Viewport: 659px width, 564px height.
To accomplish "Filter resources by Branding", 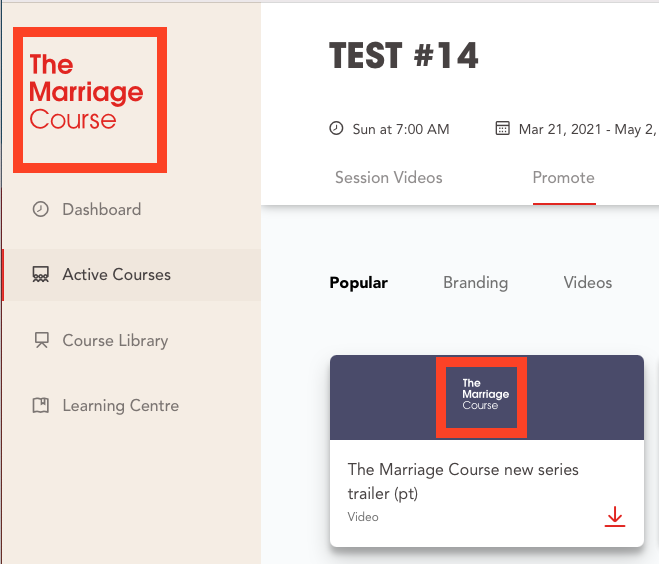I will (476, 282).
